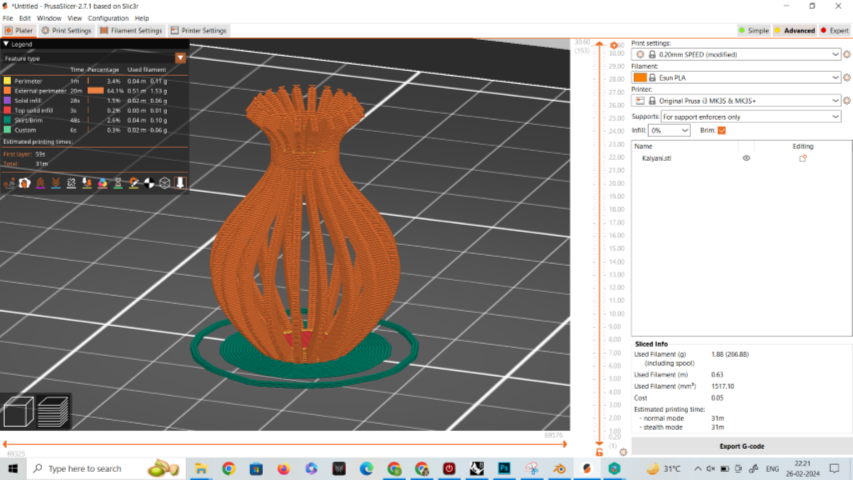Open Print settings preset dropdown

pos(736,54)
